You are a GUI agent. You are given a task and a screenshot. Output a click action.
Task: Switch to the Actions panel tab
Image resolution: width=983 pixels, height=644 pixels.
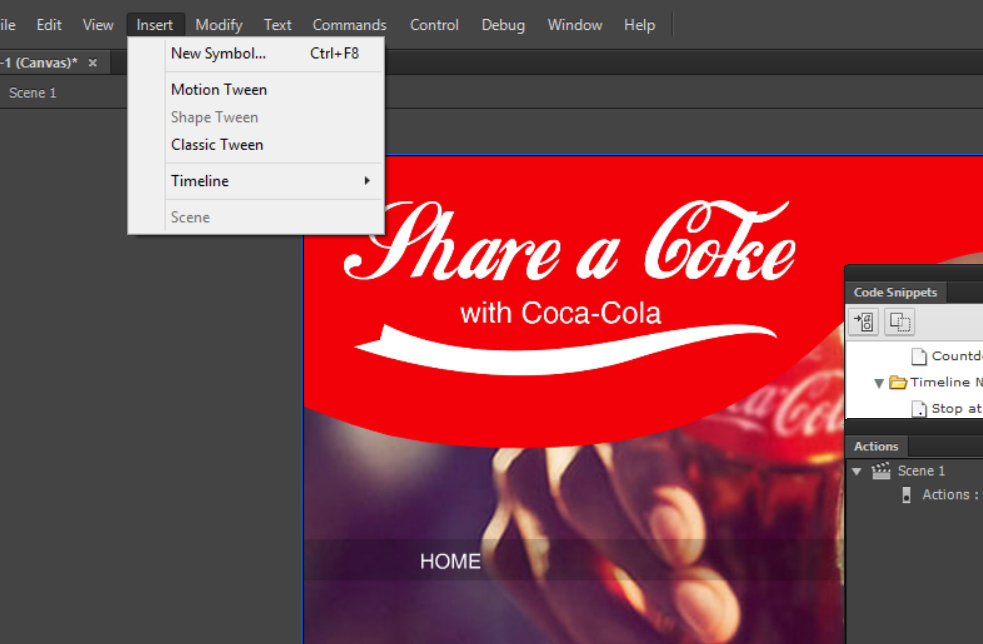876,446
